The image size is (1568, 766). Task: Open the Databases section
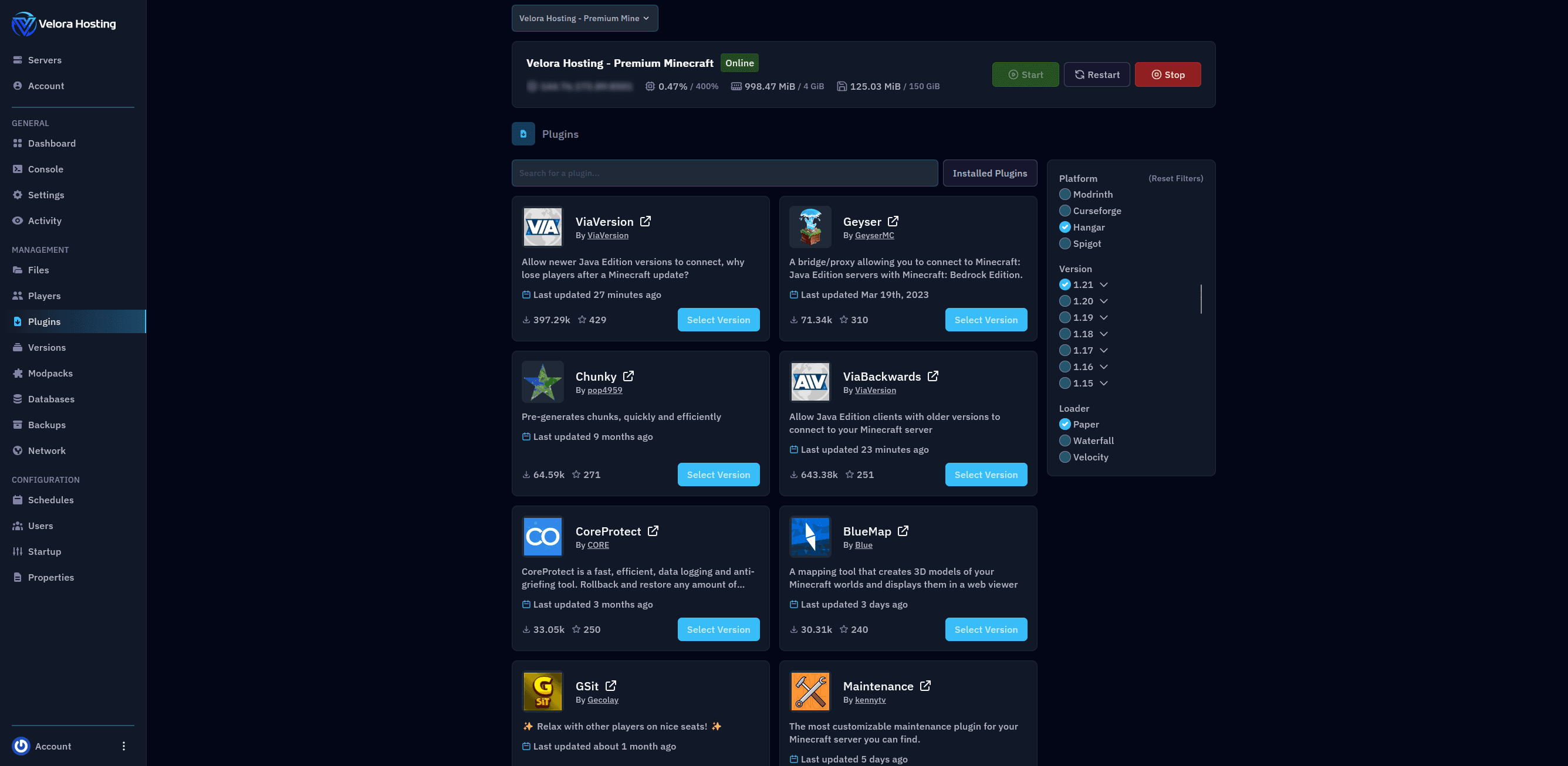click(x=51, y=398)
